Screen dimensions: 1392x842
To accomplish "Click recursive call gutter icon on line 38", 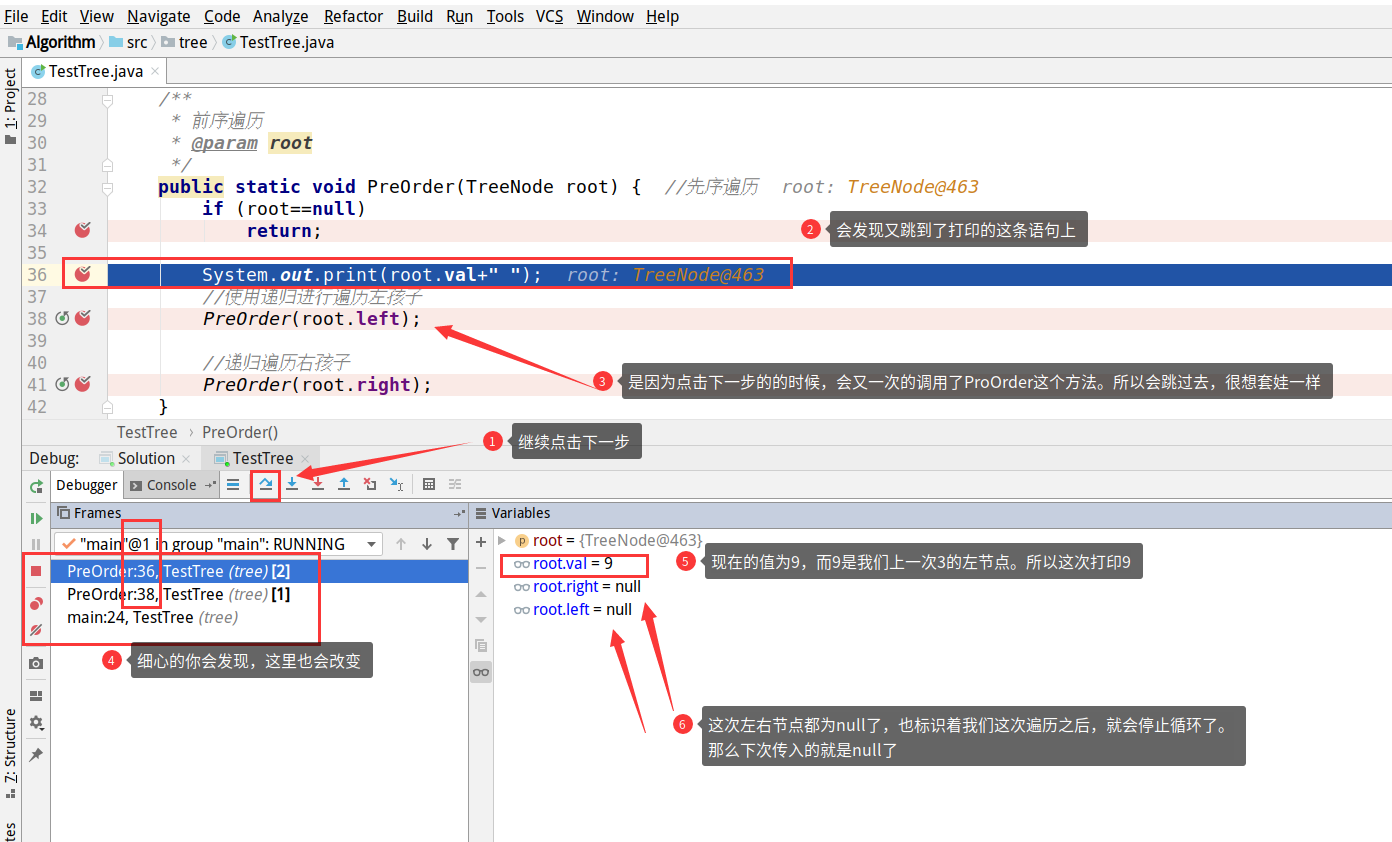I will (x=62, y=318).
